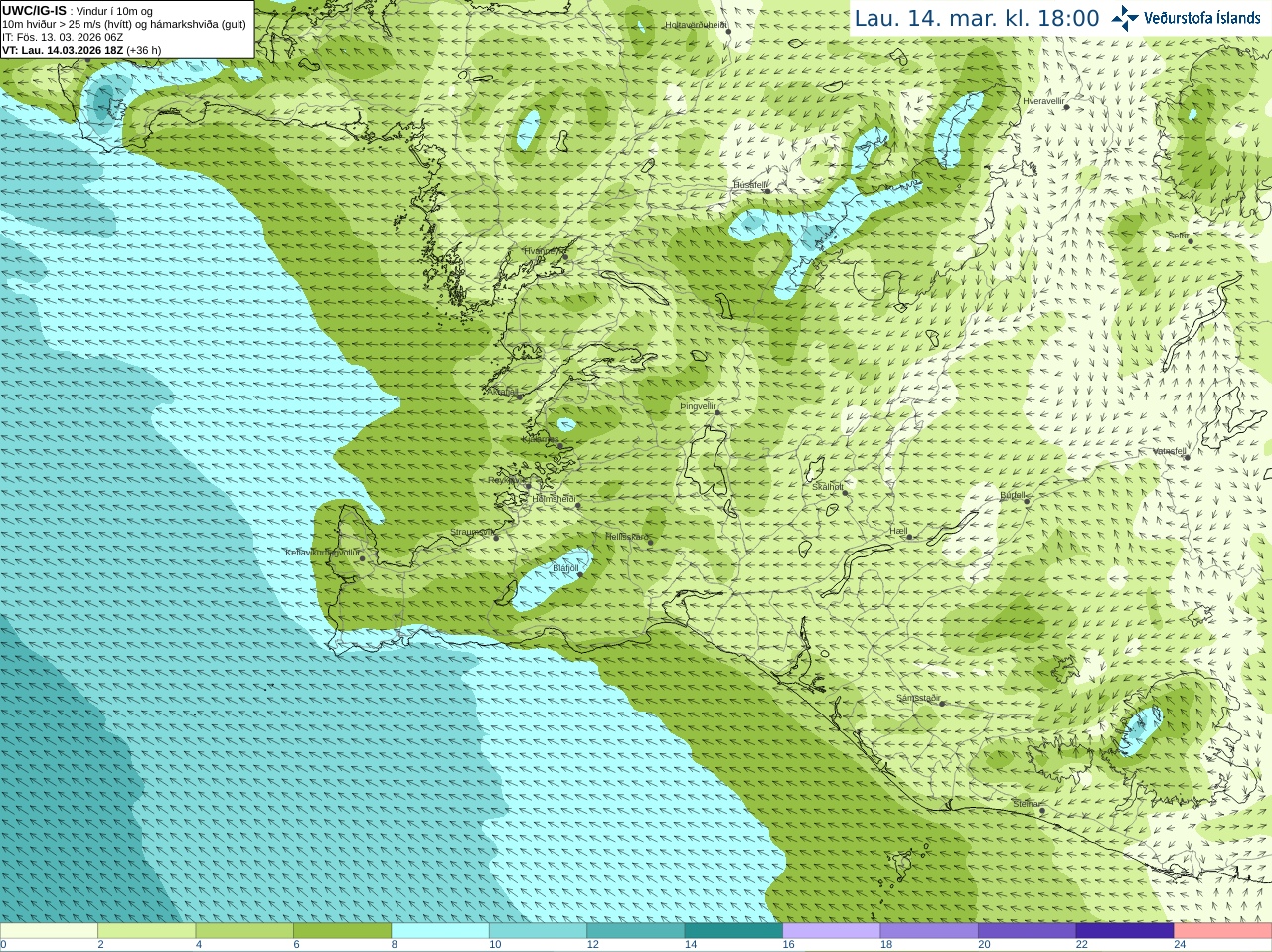1272x952 pixels.
Task: Click the 18–20 m/s purple legend swatch
Action: tap(929, 931)
